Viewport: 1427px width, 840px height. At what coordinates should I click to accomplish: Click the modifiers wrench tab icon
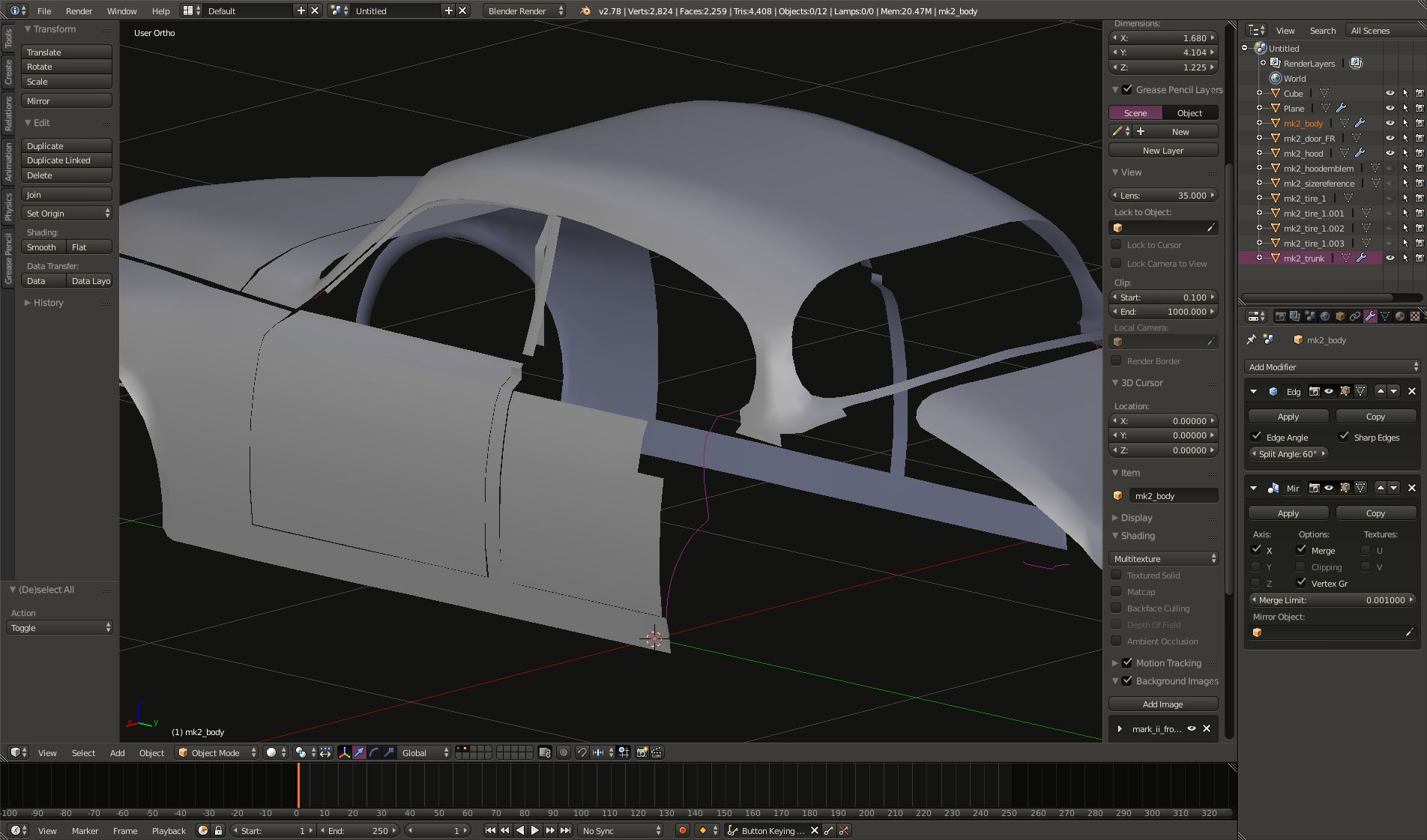[1370, 316]
